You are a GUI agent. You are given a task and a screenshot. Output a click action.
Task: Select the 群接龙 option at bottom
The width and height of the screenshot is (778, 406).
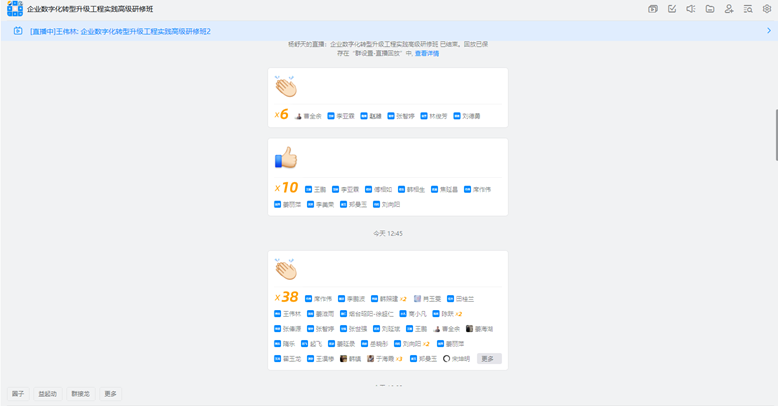pyautogui.click(x=80, y=394)
